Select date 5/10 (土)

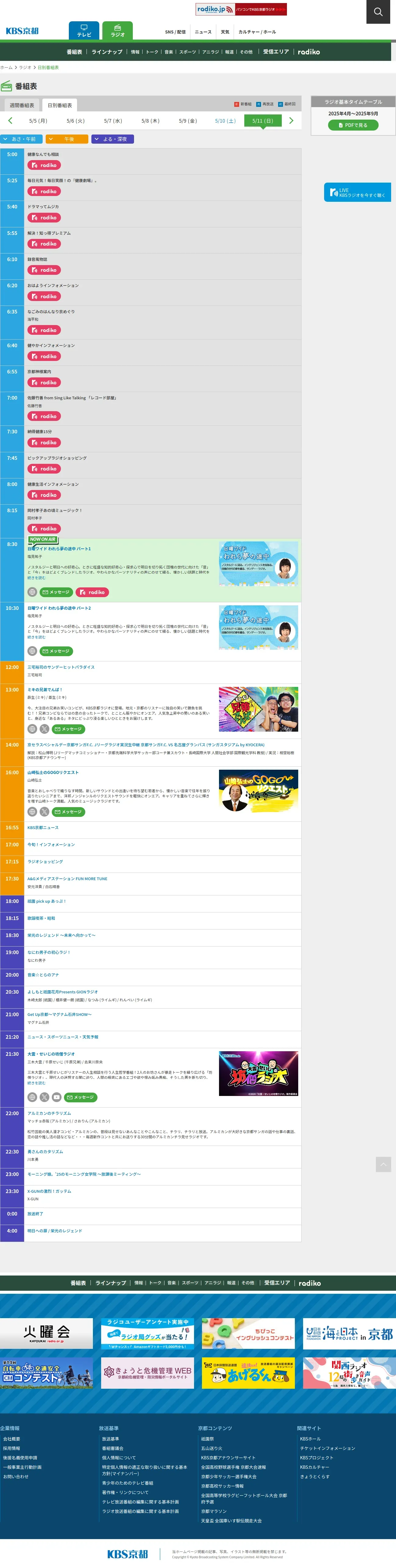[x=225, y=121]
